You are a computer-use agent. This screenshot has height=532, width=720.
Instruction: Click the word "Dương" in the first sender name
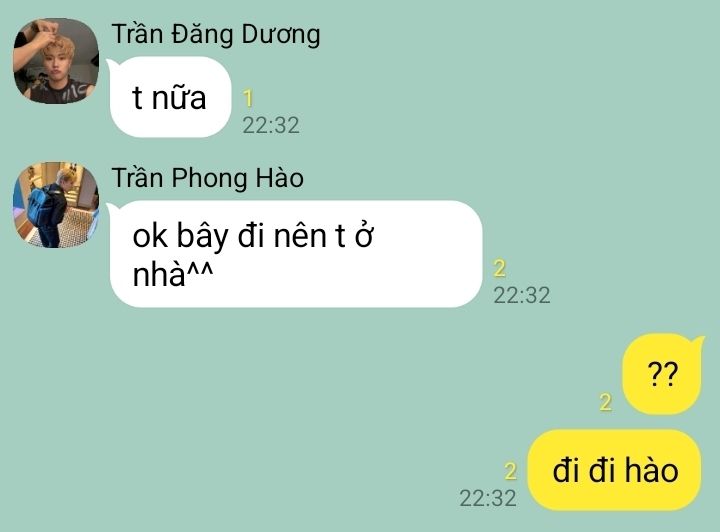[281, 35]
